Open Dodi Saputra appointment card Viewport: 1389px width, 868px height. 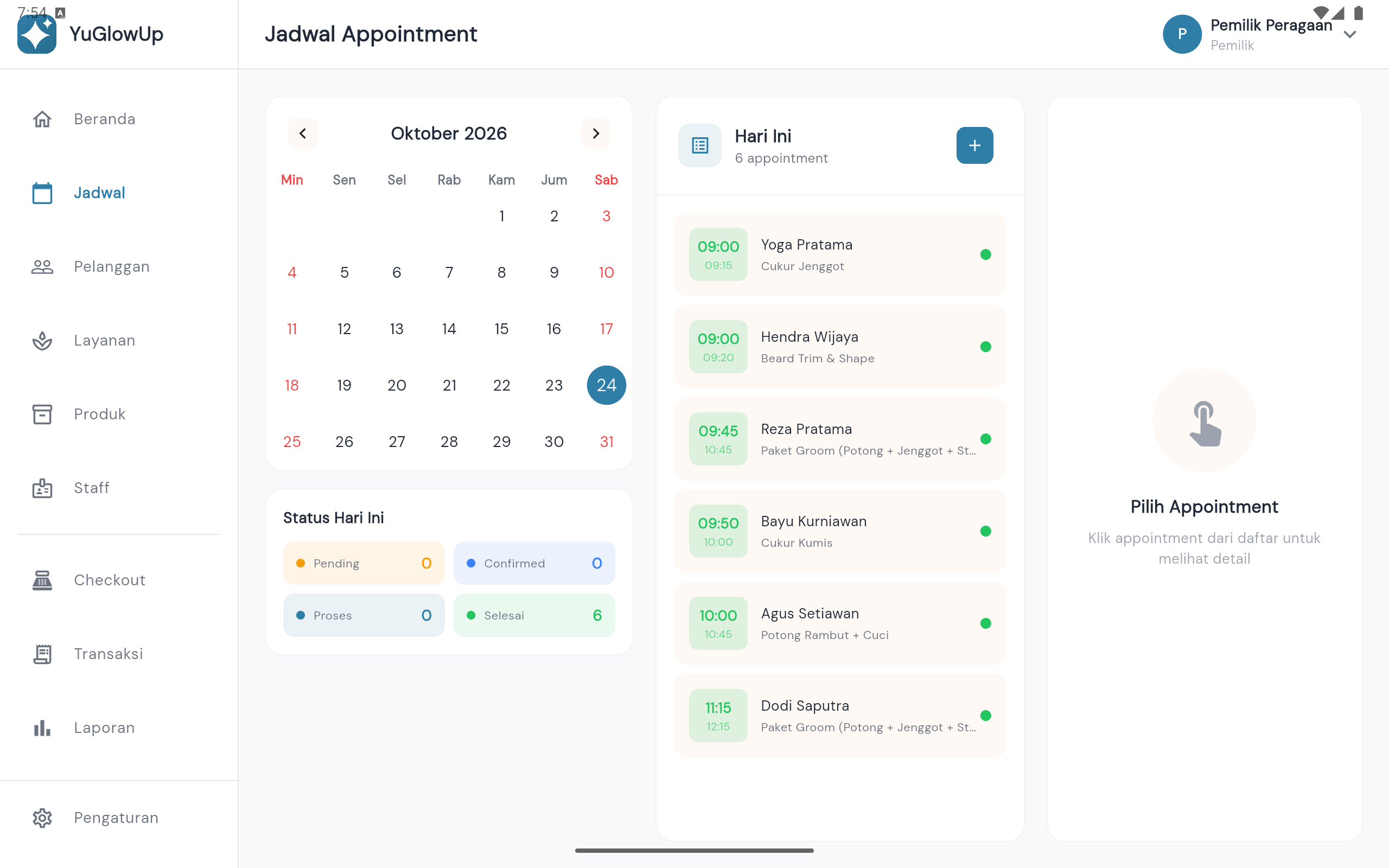[840, 716]
